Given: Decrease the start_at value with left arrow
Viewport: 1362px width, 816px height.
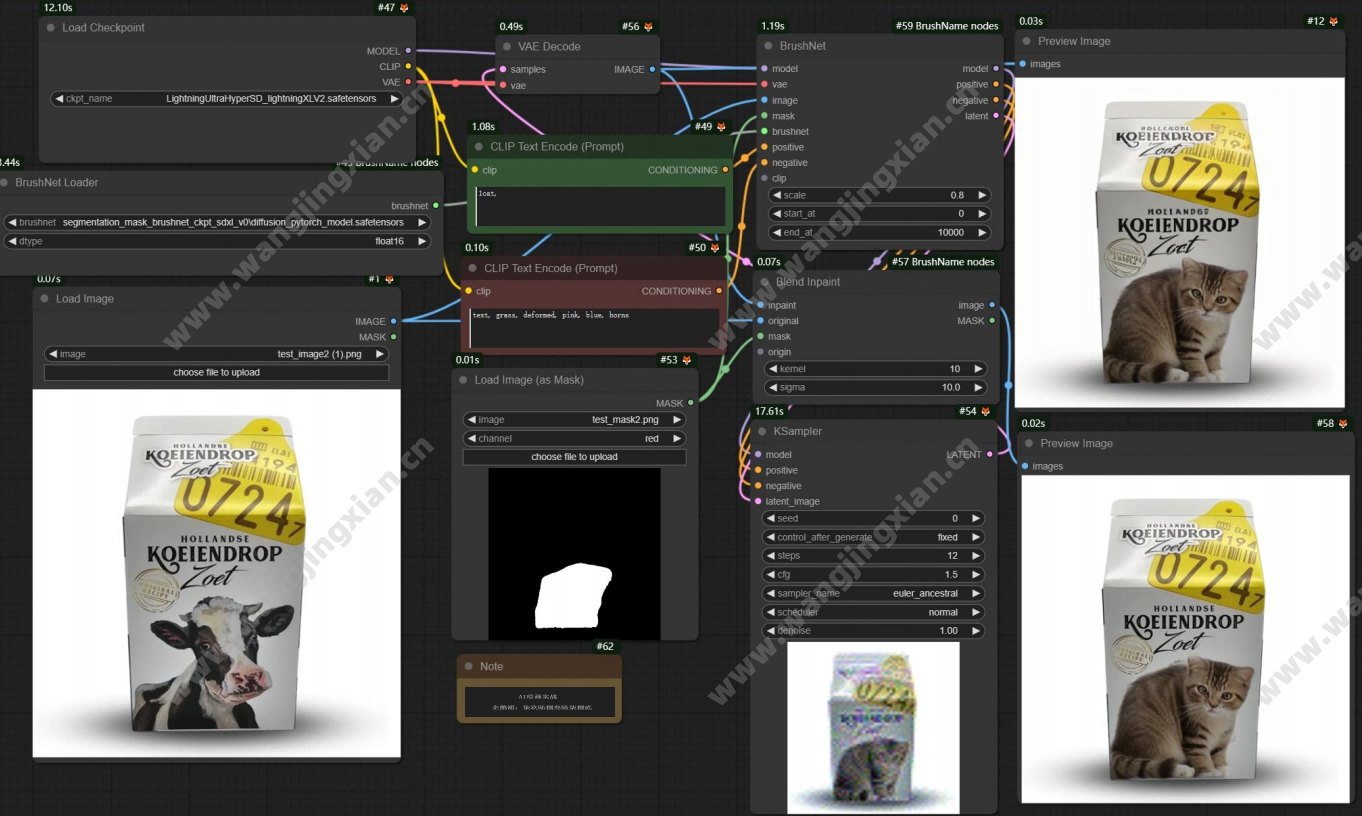Looking at the screenshot, I should [x=775, y=214].
